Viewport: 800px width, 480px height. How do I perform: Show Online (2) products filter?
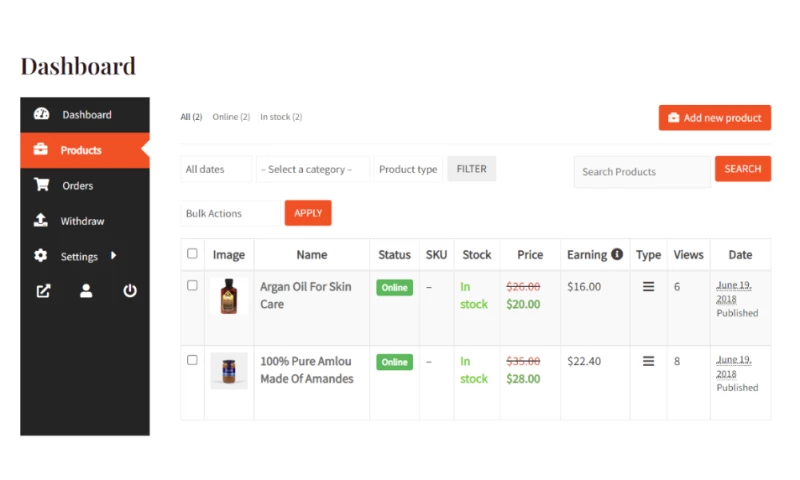click(231, 117)
